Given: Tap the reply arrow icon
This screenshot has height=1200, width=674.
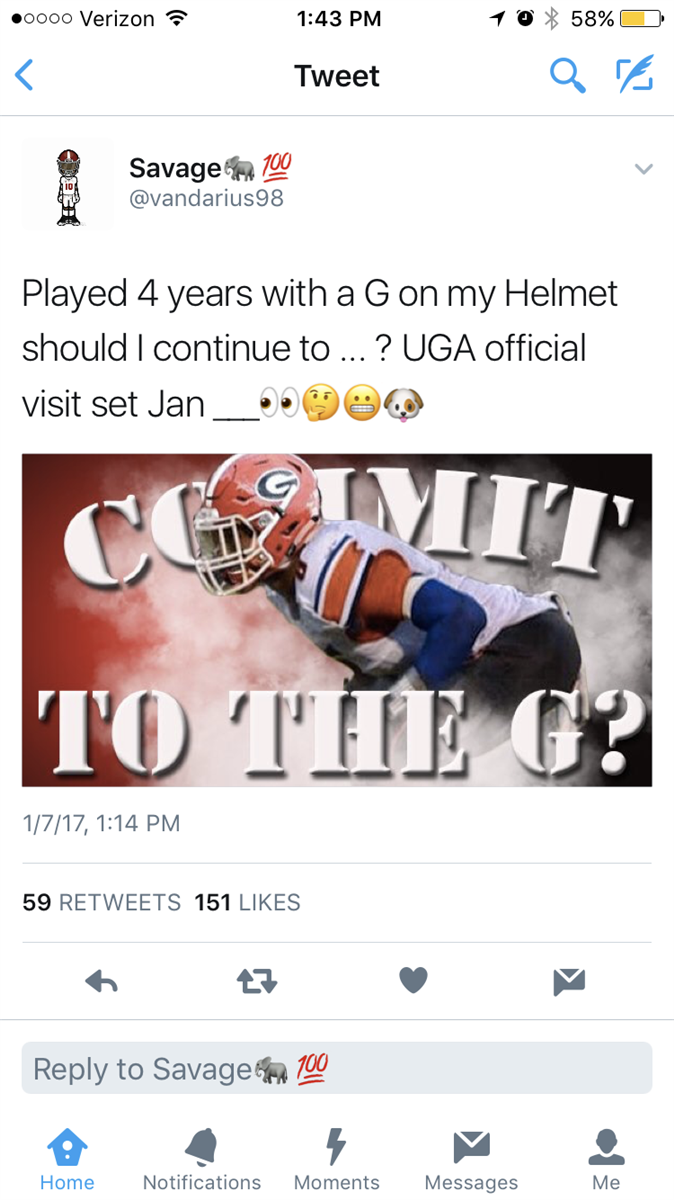Looking at the screenshot, I should click(102, 982).
